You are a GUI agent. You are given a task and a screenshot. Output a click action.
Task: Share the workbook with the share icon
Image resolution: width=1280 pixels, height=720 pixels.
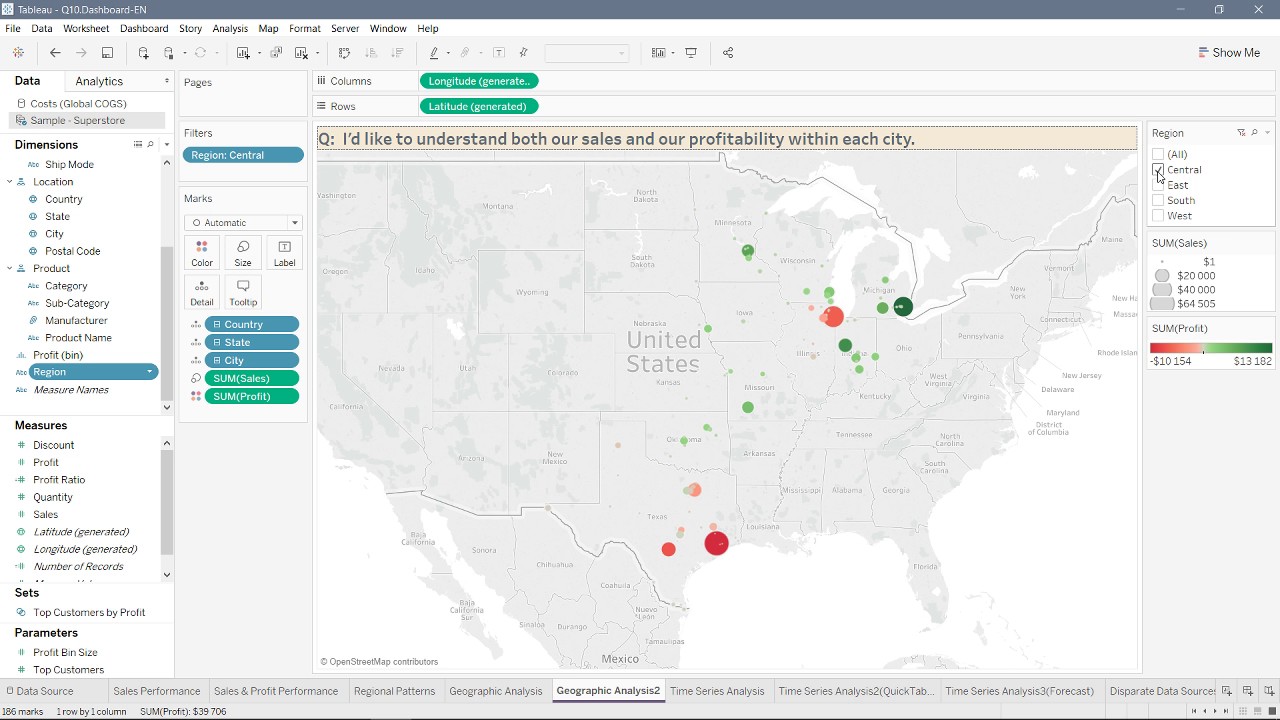pos(728,53)
